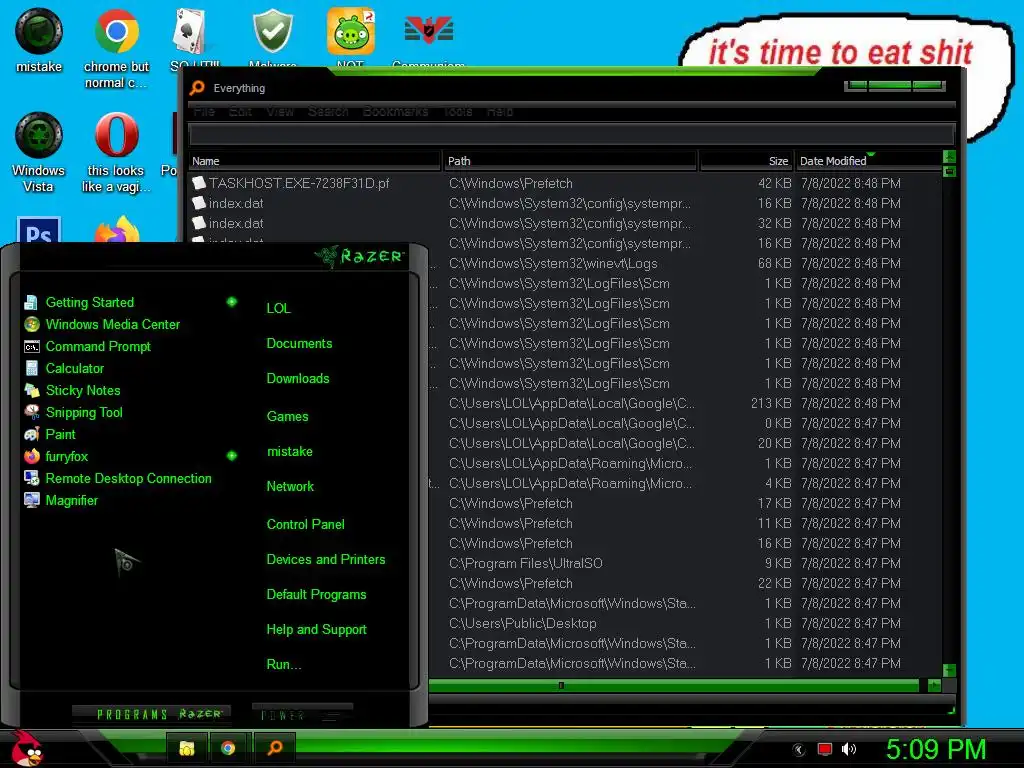
Task: Open the file explorer taskbar icon
Action: pyautogui.click(x=187, y=748)
